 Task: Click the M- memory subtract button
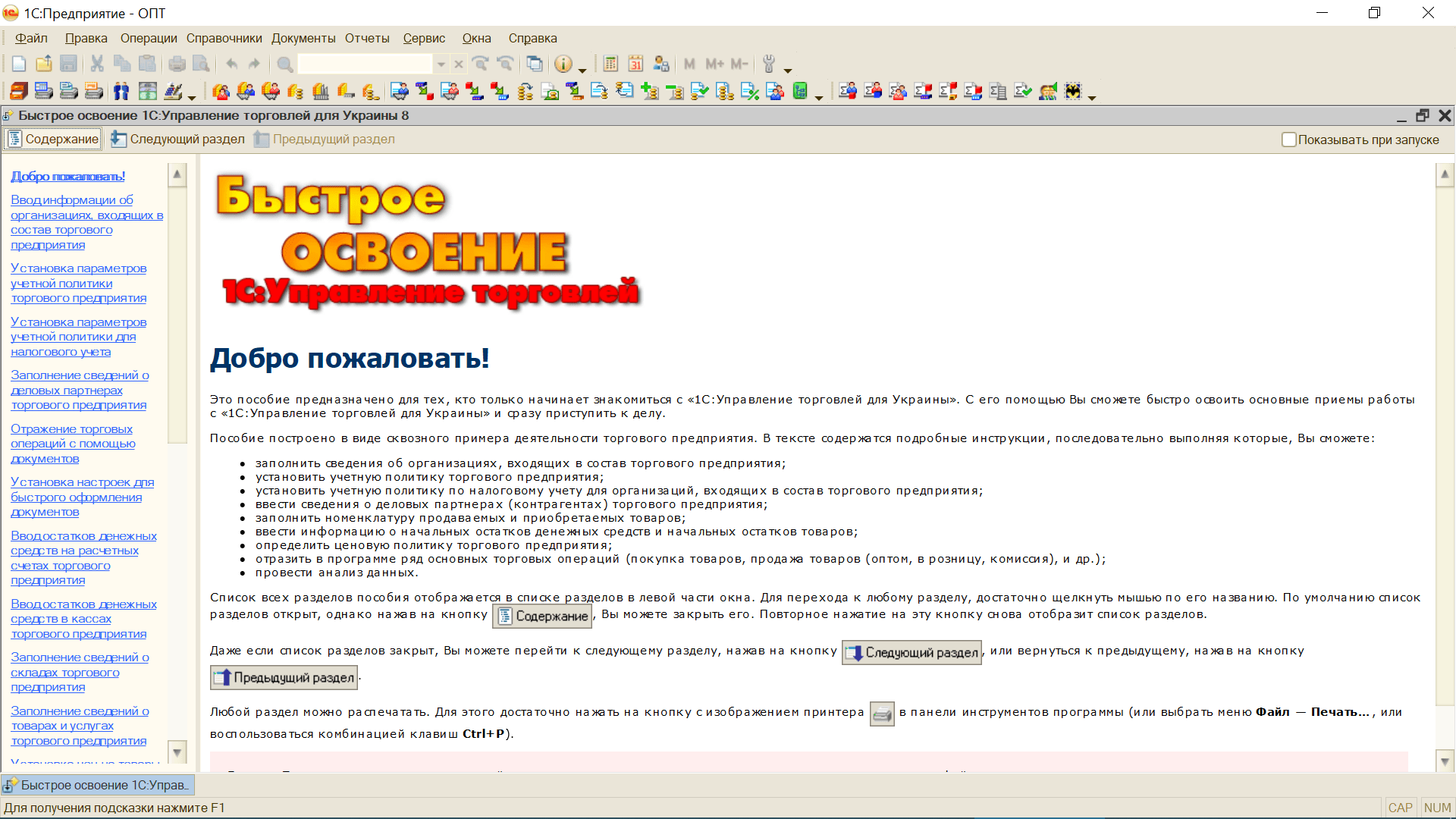click(739, 64)
